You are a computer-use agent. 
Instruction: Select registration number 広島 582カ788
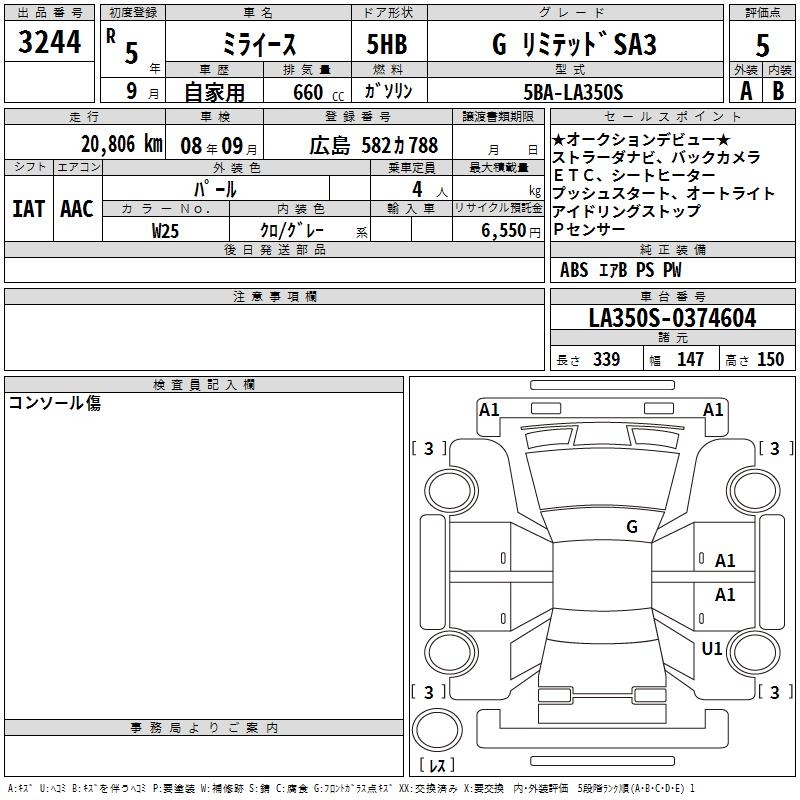[x=373, y=146]
